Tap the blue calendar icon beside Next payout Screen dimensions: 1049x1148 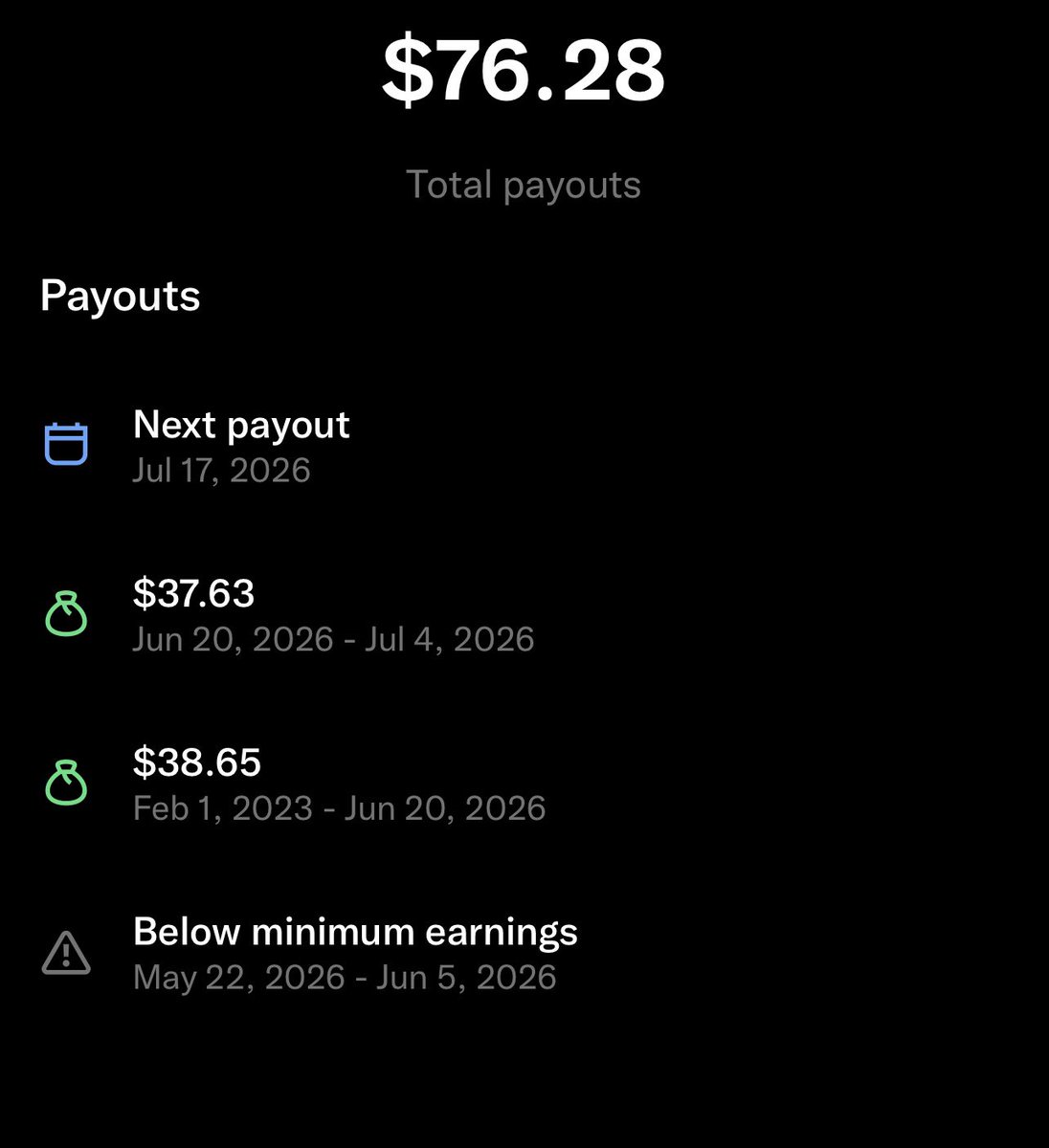click(x=66, y=445)
